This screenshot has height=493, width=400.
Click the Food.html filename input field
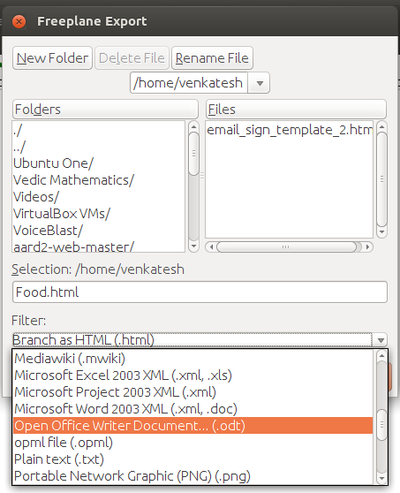[x=200, y=292]
